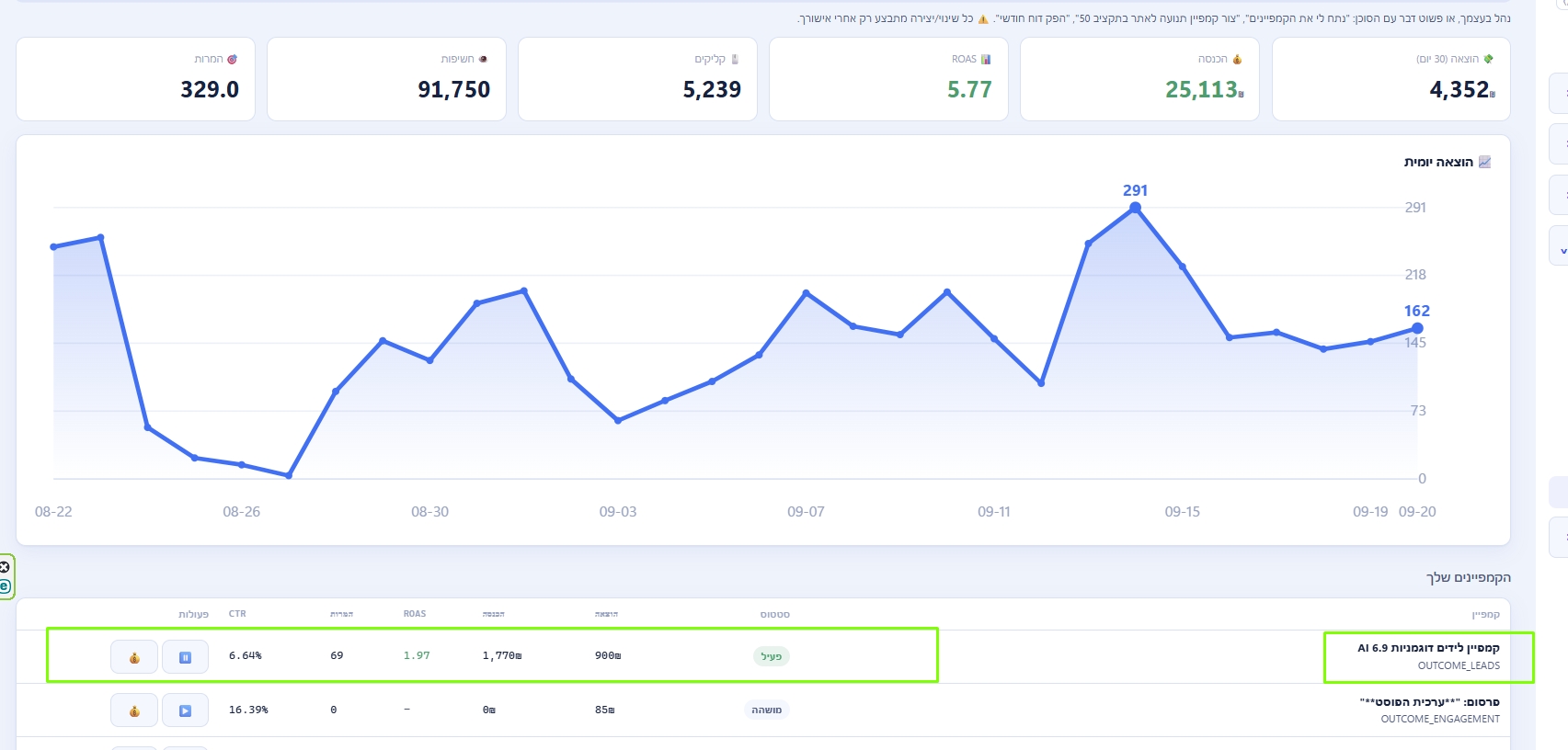Select the 291 peak point on the chart line
Viewport: 1568px width, 750px height.
click(x=1135, y=208)
